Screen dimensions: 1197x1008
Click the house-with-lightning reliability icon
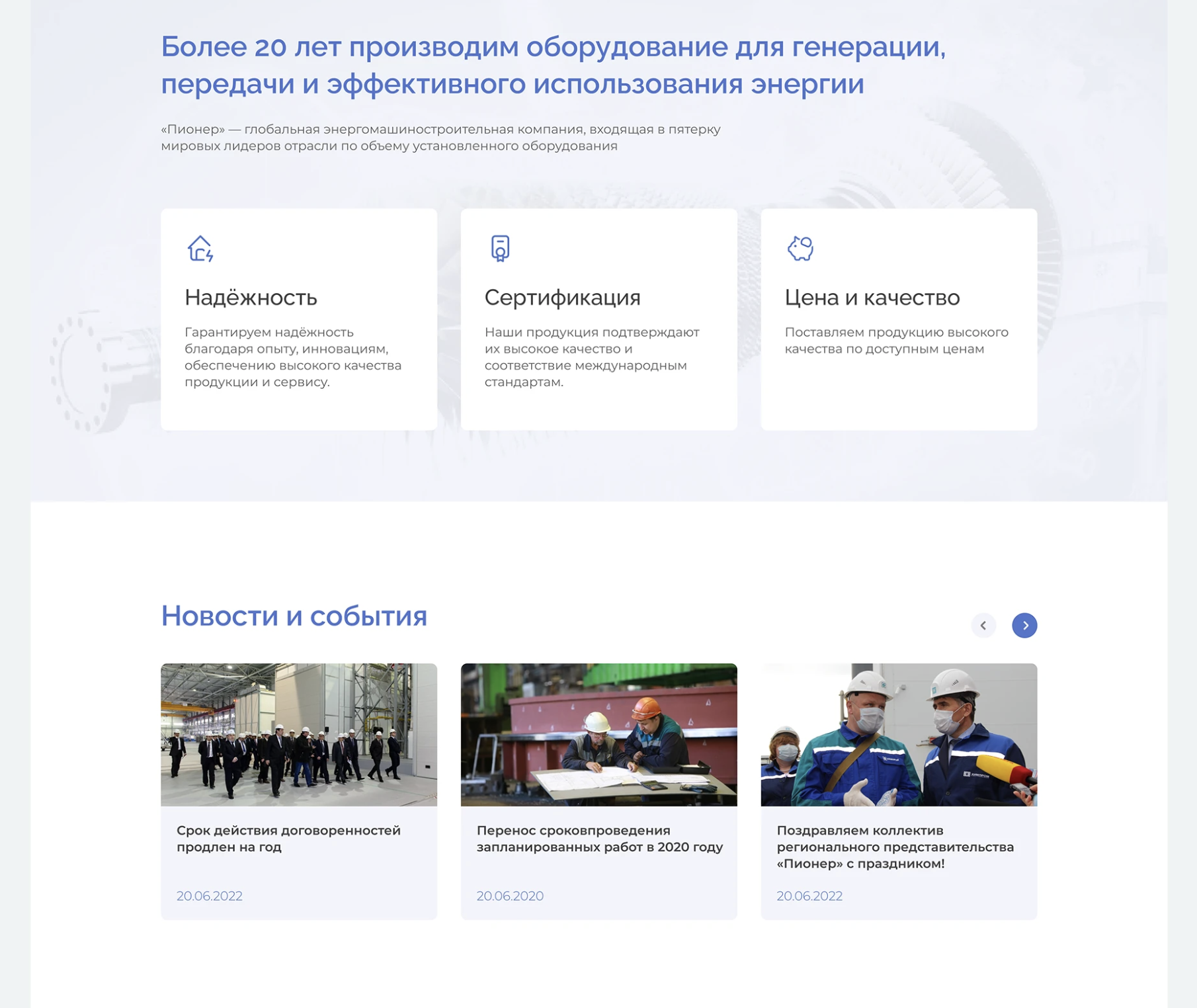click(200, 249)
